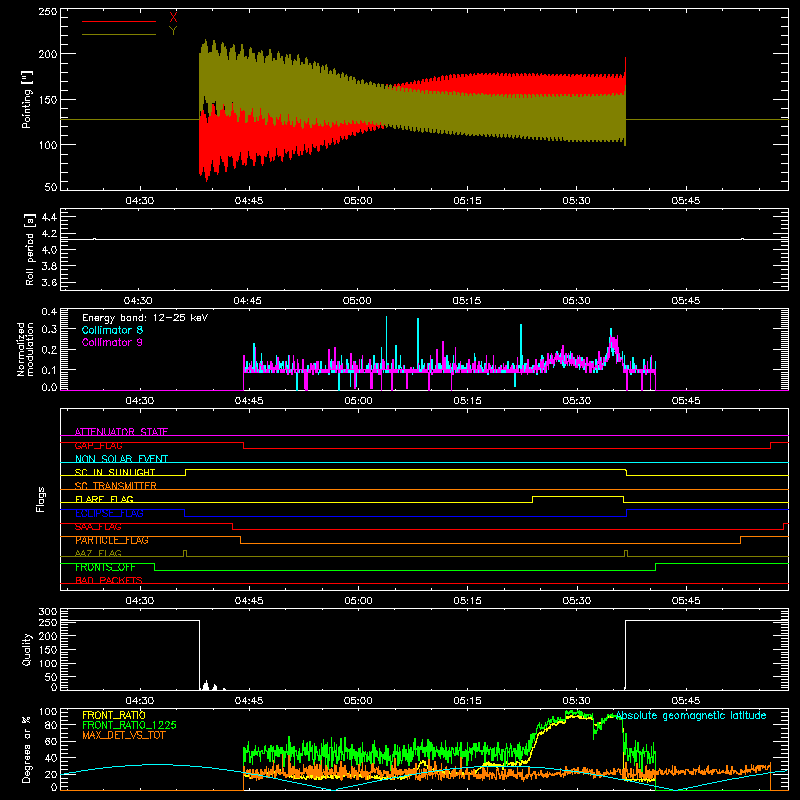Click the green FRONTS_OFF label
Viewport: 800px width, 800px height.
(x=105, y=567)
